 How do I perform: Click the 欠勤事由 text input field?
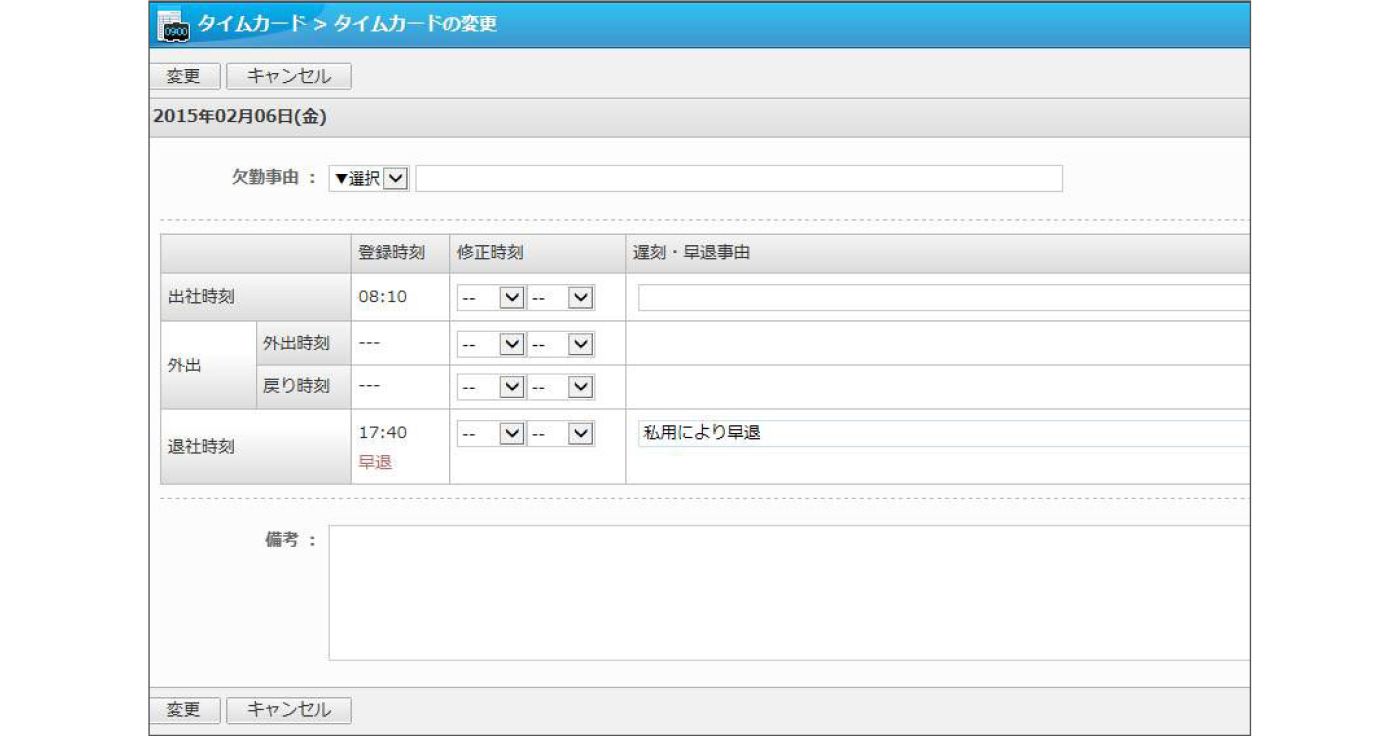pyautogui.click(x=739, y=178)
